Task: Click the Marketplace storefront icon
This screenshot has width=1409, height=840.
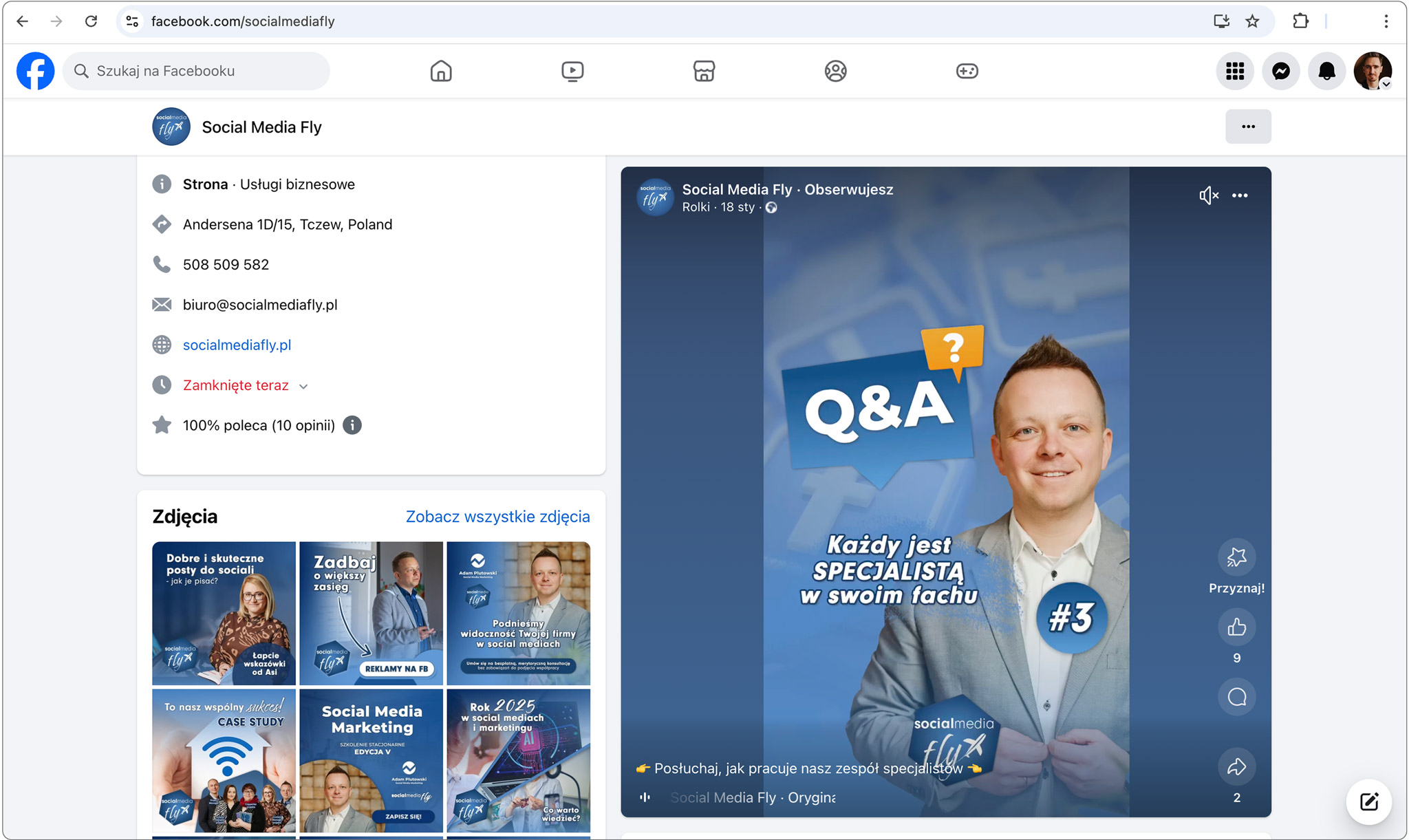Action: point(704,71)
